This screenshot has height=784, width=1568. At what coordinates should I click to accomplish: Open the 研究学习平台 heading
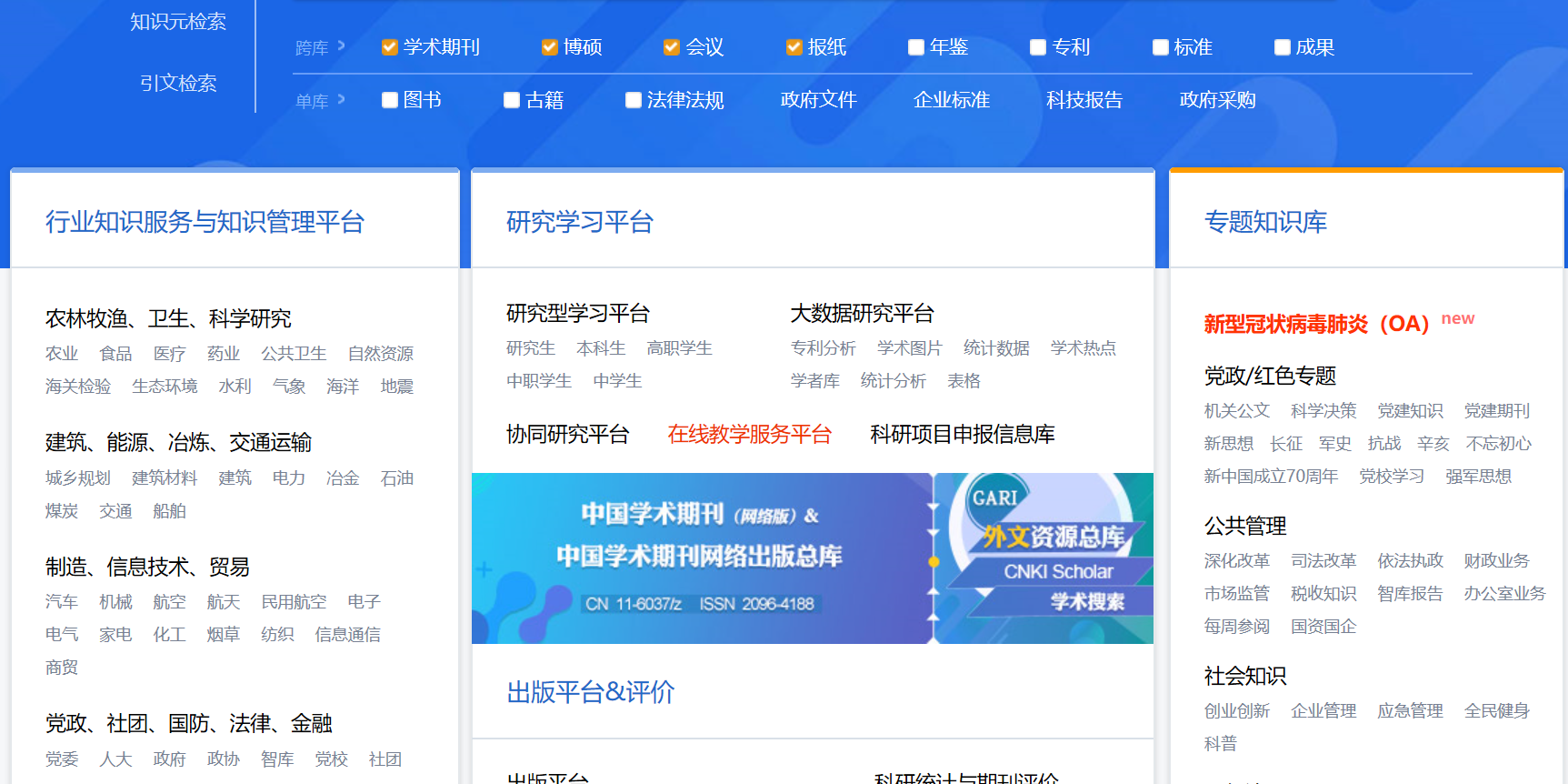coord(580,222)
